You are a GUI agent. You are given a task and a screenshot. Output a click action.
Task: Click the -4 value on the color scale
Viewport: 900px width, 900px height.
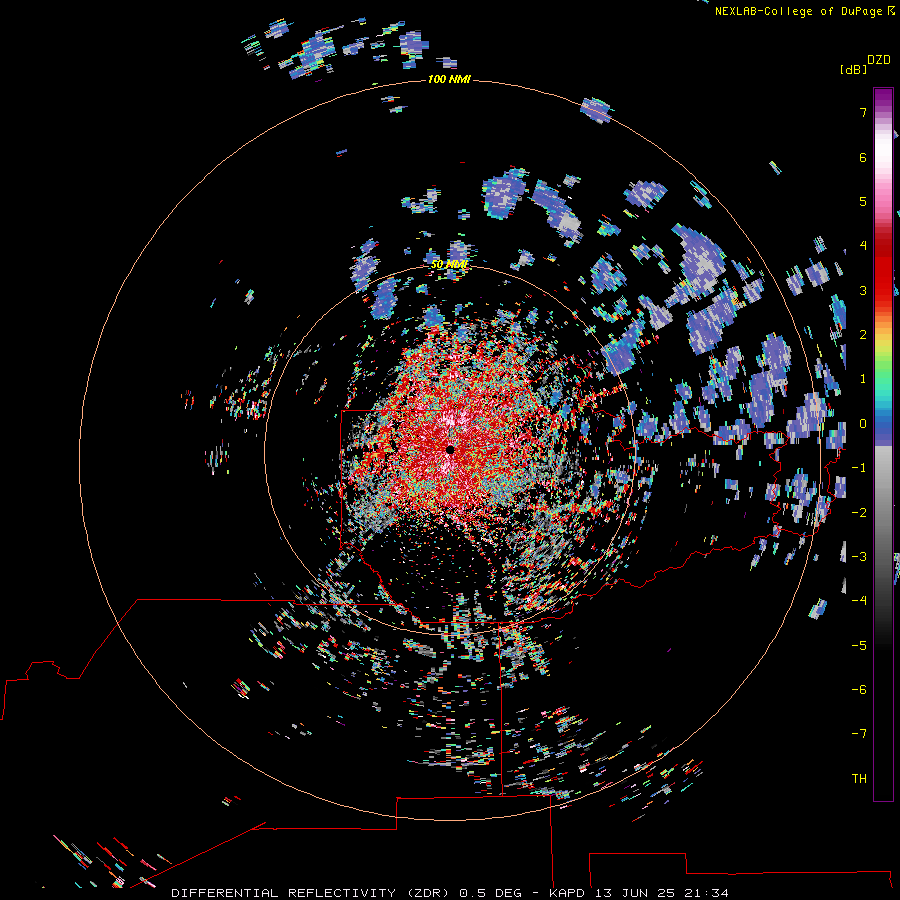click(x=859, y=600)
